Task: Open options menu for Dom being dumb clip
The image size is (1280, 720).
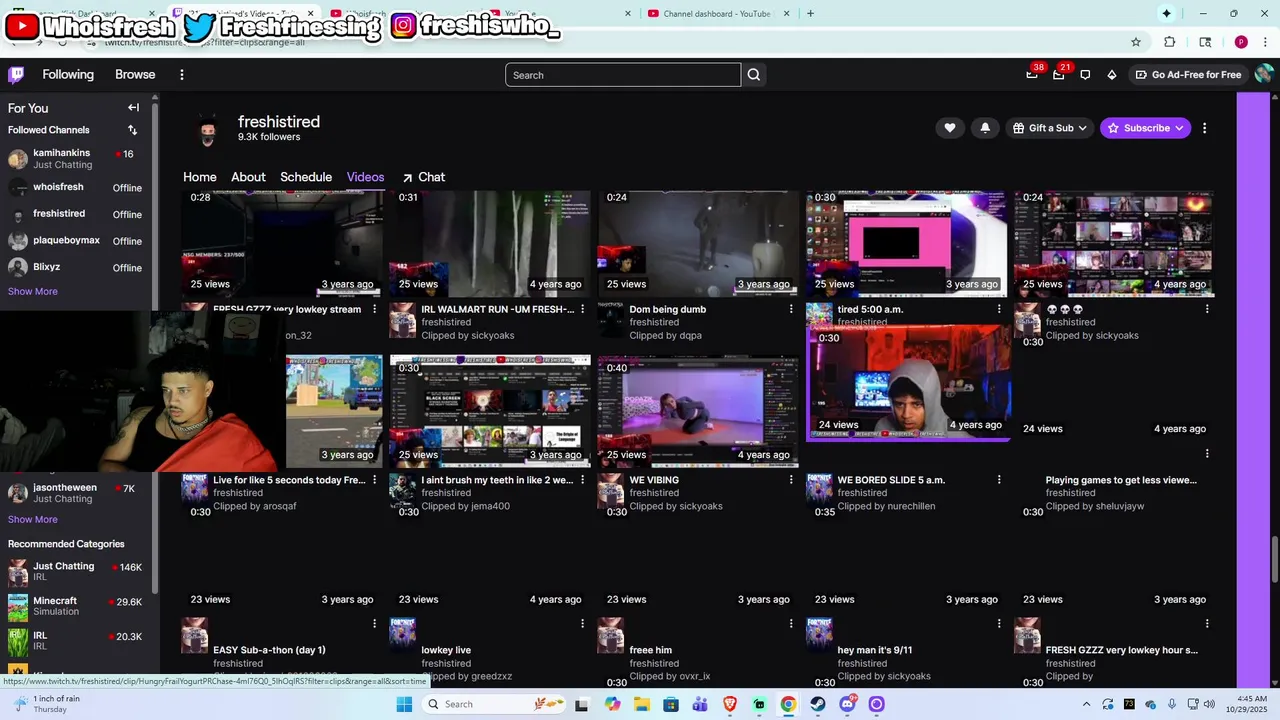Action: click(x=790, y=309)
